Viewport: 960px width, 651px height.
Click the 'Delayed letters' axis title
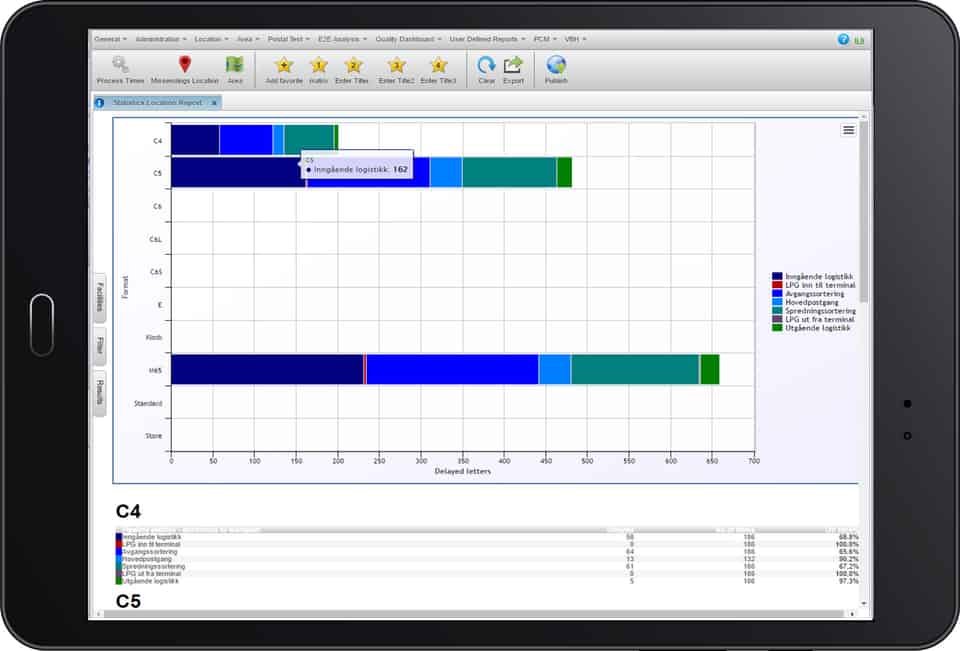tap(463, 472)
